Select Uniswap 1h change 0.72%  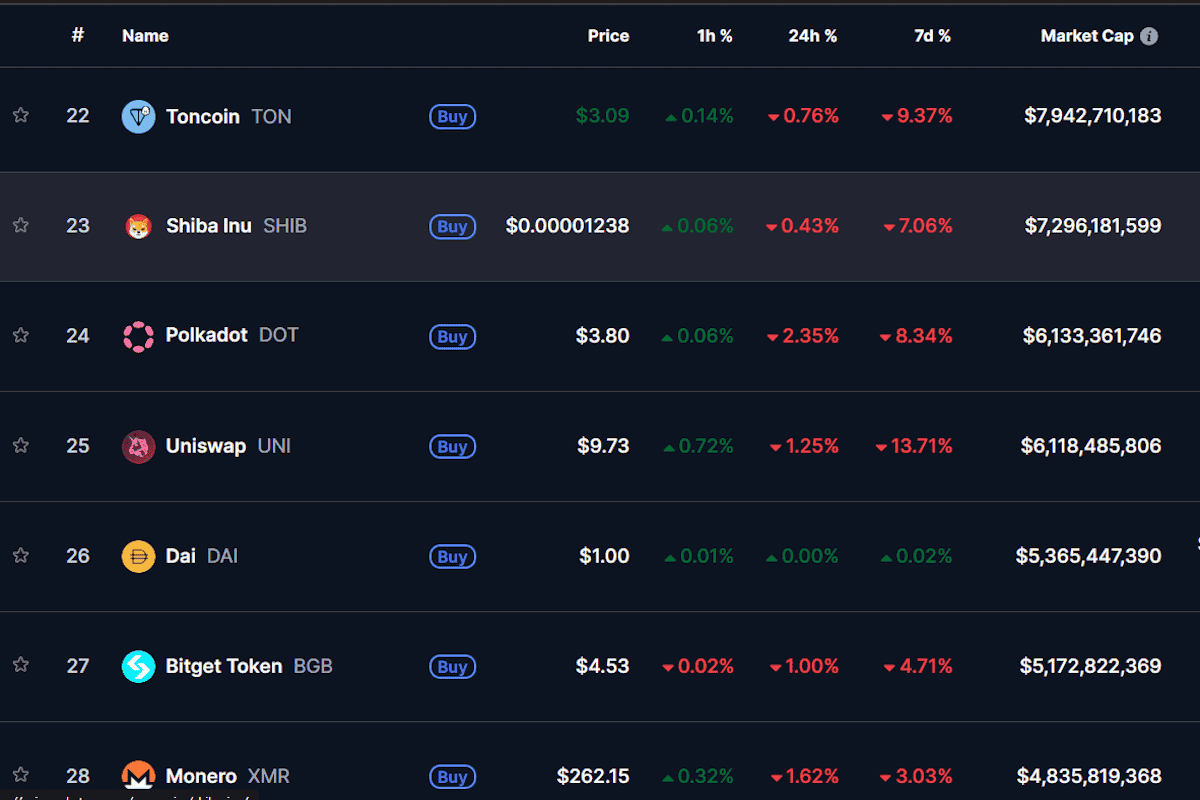tap(698, 446)
